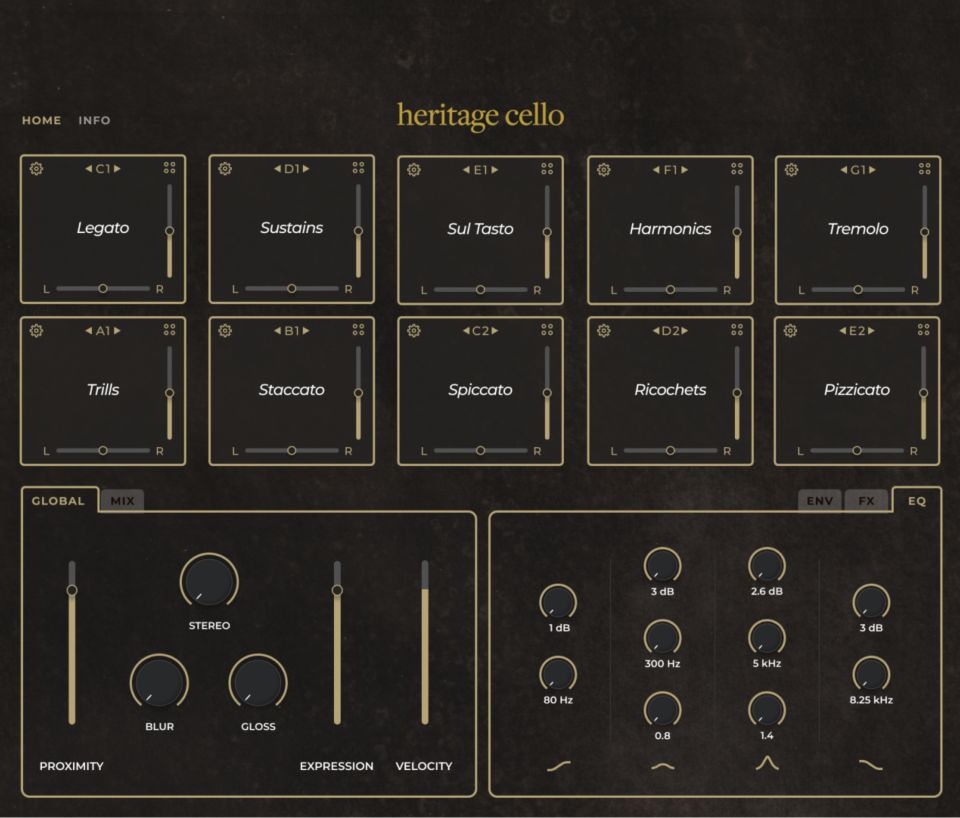Select the wide bell EQ curve icon
Image resolution: width=960 pixels, height=818 pixels.
coord(662,765)
